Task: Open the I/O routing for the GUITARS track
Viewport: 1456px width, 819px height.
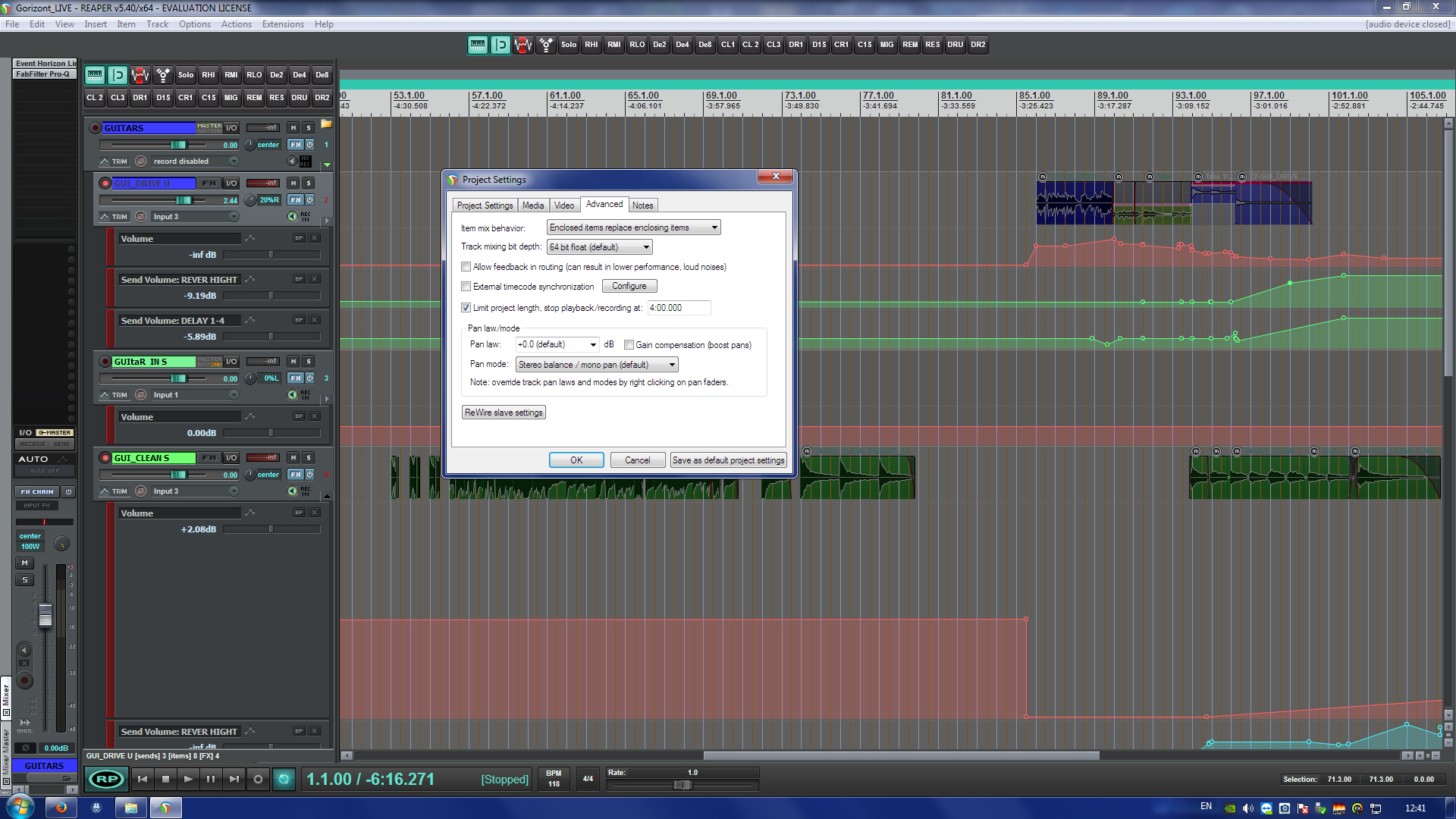Action: pyautogui.click(x=231, y=127)
